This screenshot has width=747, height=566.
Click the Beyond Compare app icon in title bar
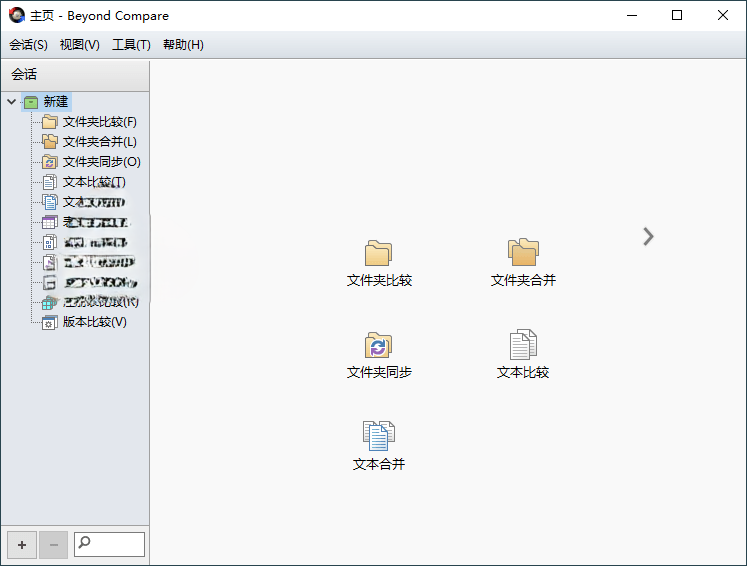point(17,15)
